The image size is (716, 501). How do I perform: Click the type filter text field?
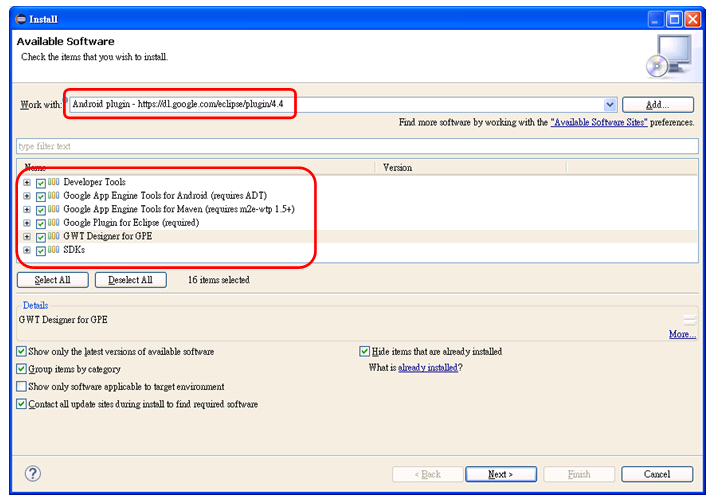tap(358, 146)
